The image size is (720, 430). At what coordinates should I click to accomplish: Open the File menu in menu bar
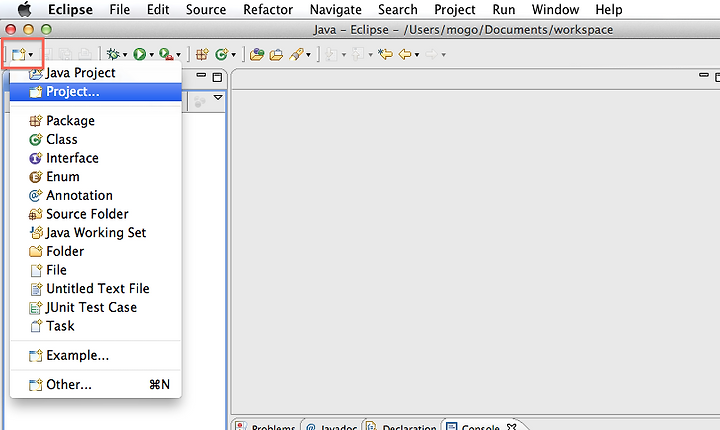(119, 9)
